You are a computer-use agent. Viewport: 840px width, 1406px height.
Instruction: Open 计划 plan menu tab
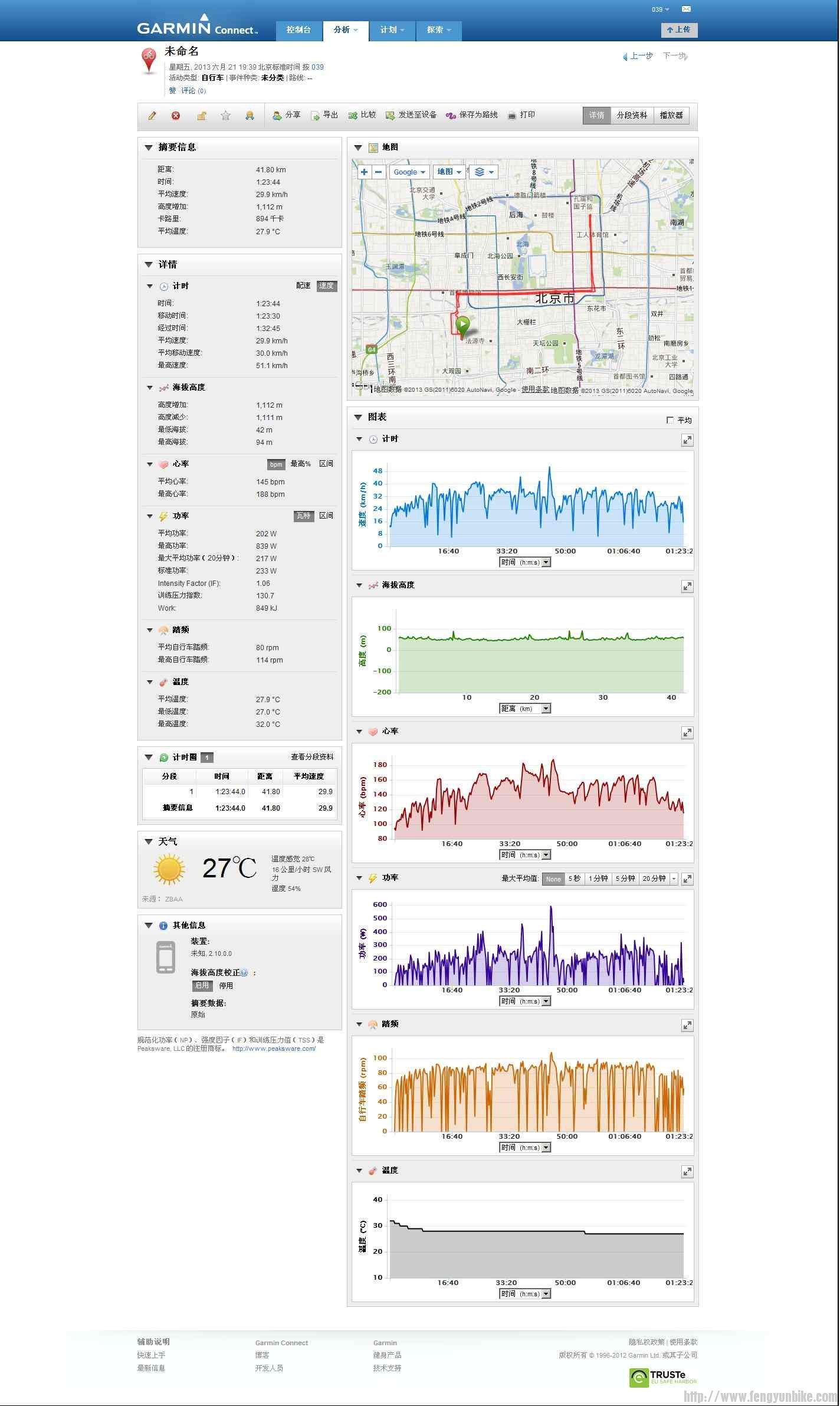(392, 30)
